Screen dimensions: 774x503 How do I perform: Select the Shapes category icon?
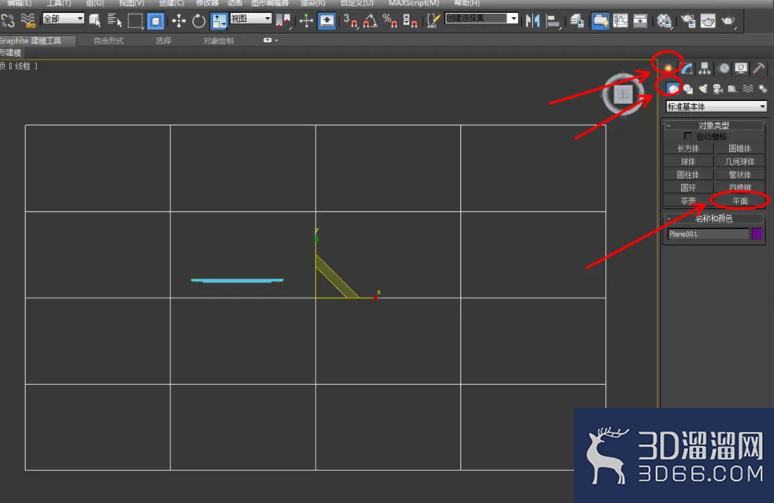coord(688,89)
